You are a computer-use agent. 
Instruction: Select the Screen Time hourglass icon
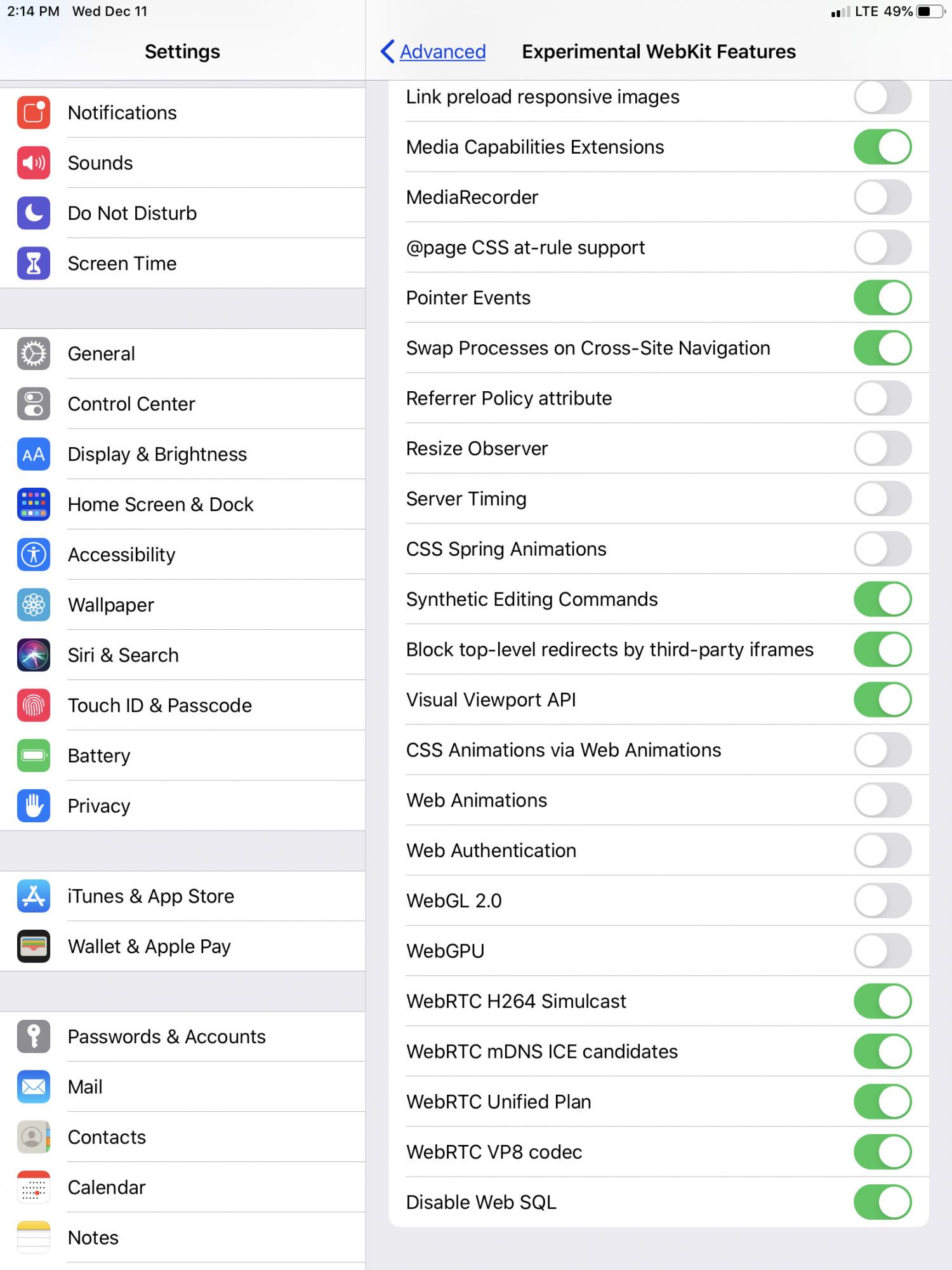pos(34,263)
